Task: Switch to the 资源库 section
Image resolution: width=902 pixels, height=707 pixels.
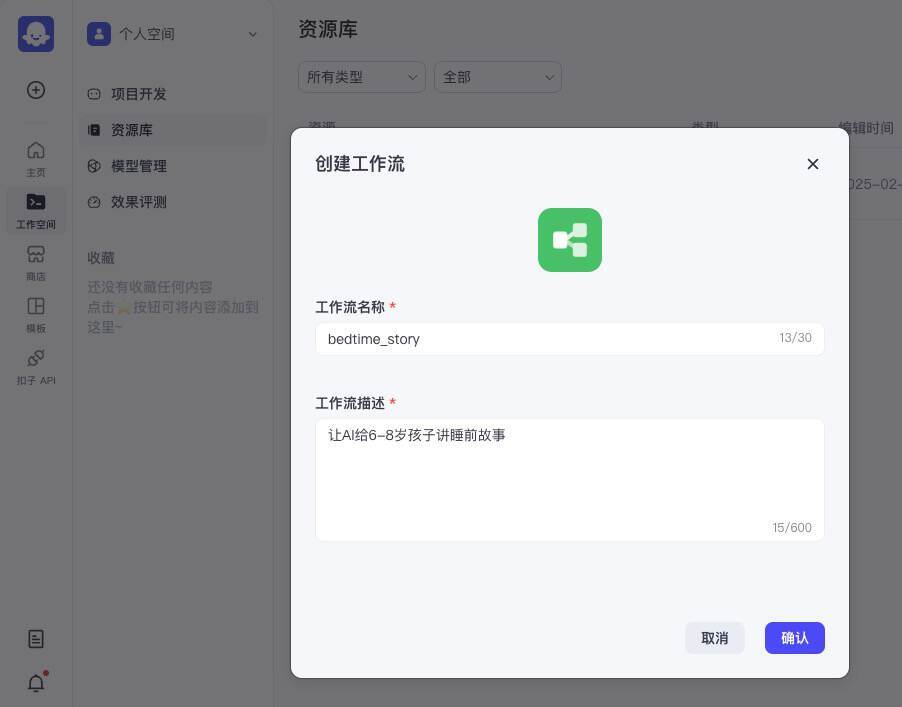Action: [132, 130]
